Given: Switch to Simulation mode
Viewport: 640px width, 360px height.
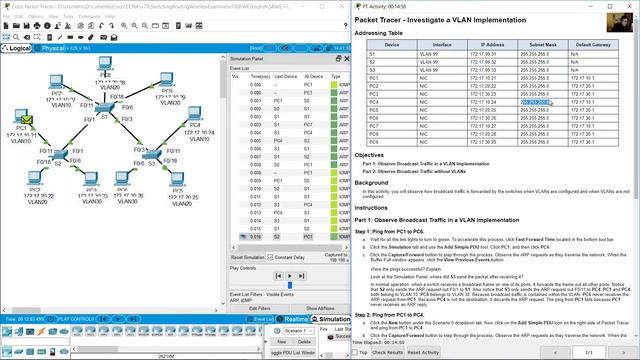Looking at the screenshot, I should click(x=331, y=319).
